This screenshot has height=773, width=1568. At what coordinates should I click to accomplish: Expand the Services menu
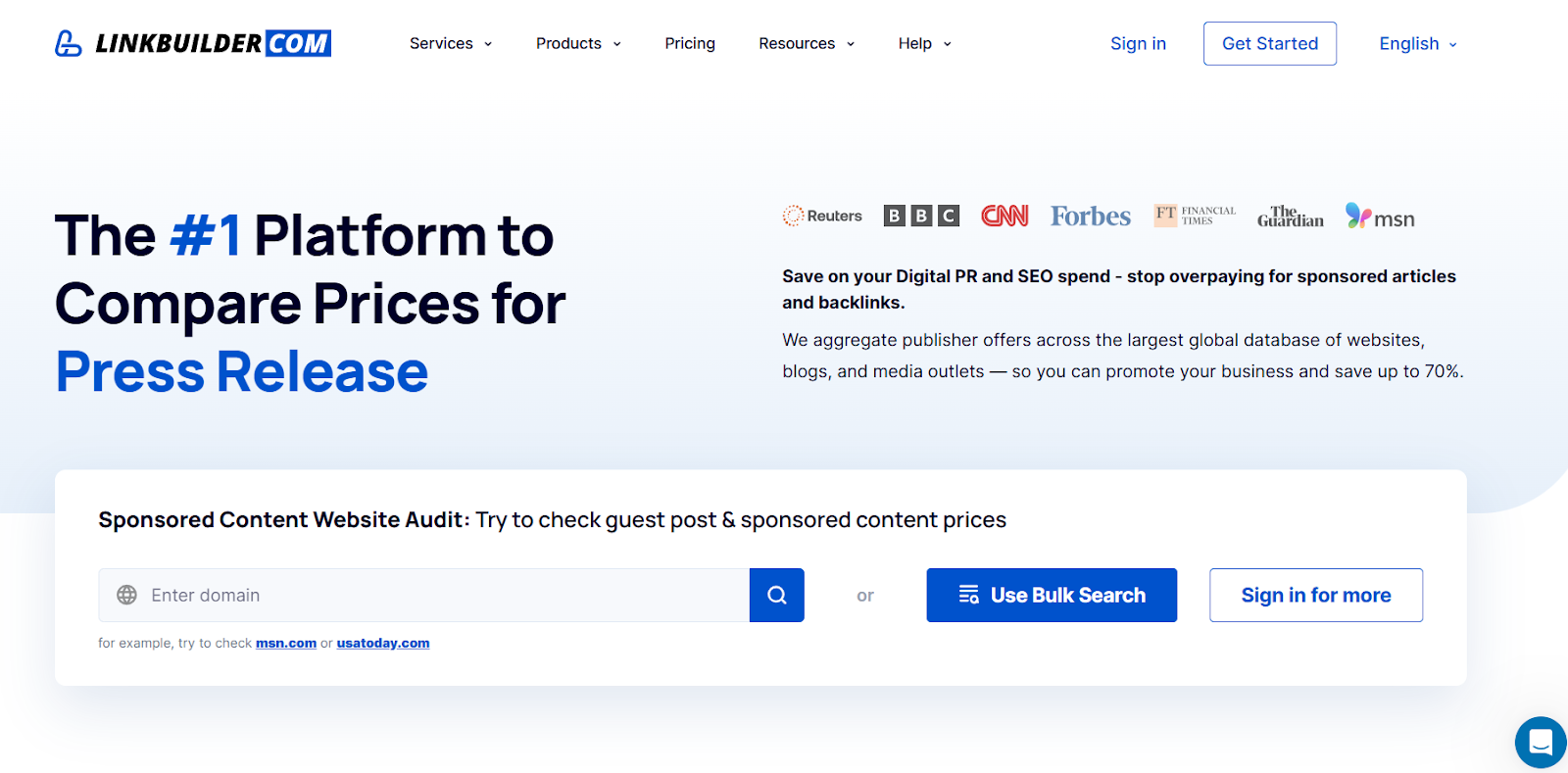click(451, 43)
